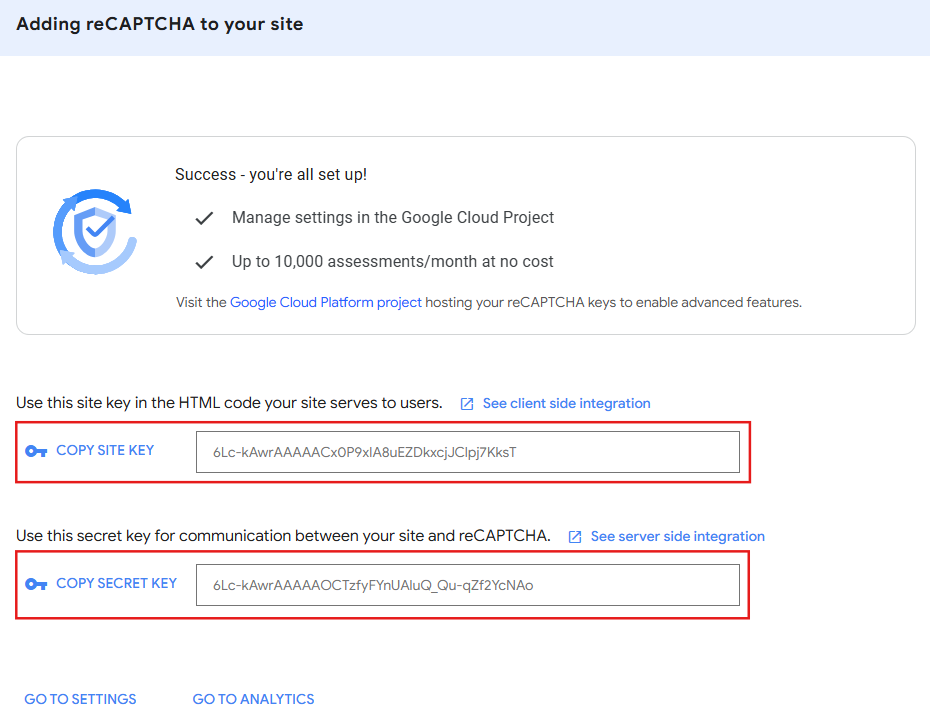Open See server side integration link
The height and width of the screenshot is (728, 930).
(x=677, y=537)
